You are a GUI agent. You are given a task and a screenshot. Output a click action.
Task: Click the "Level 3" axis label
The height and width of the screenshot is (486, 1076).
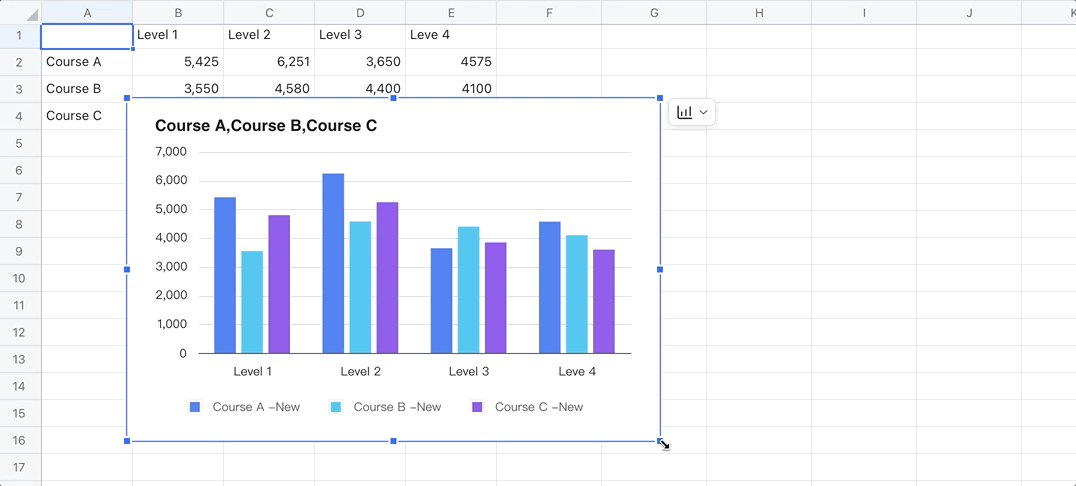[x=468, y=372]
